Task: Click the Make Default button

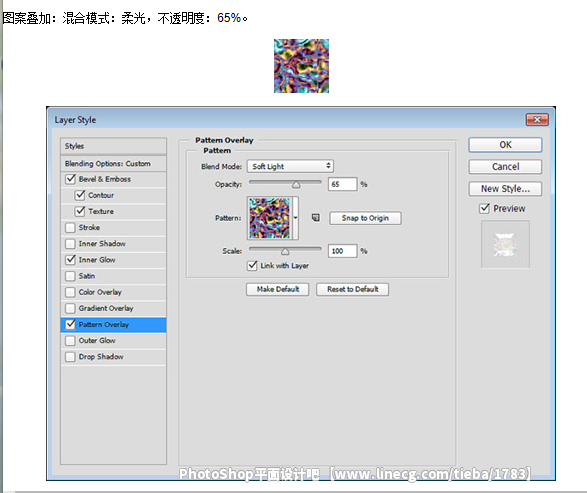Action: point(277,289)
